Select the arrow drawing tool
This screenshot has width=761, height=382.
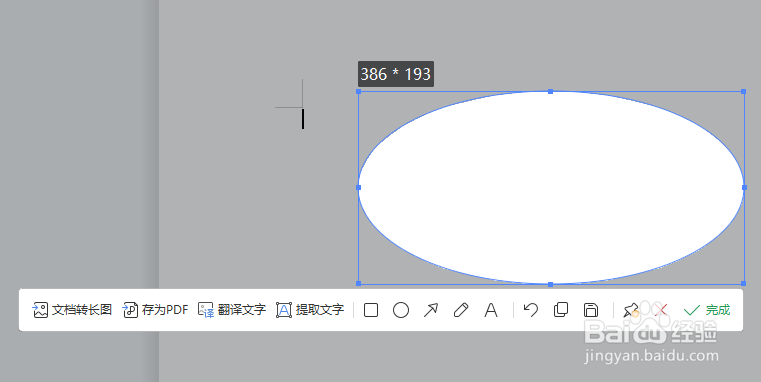click(430, 310)
